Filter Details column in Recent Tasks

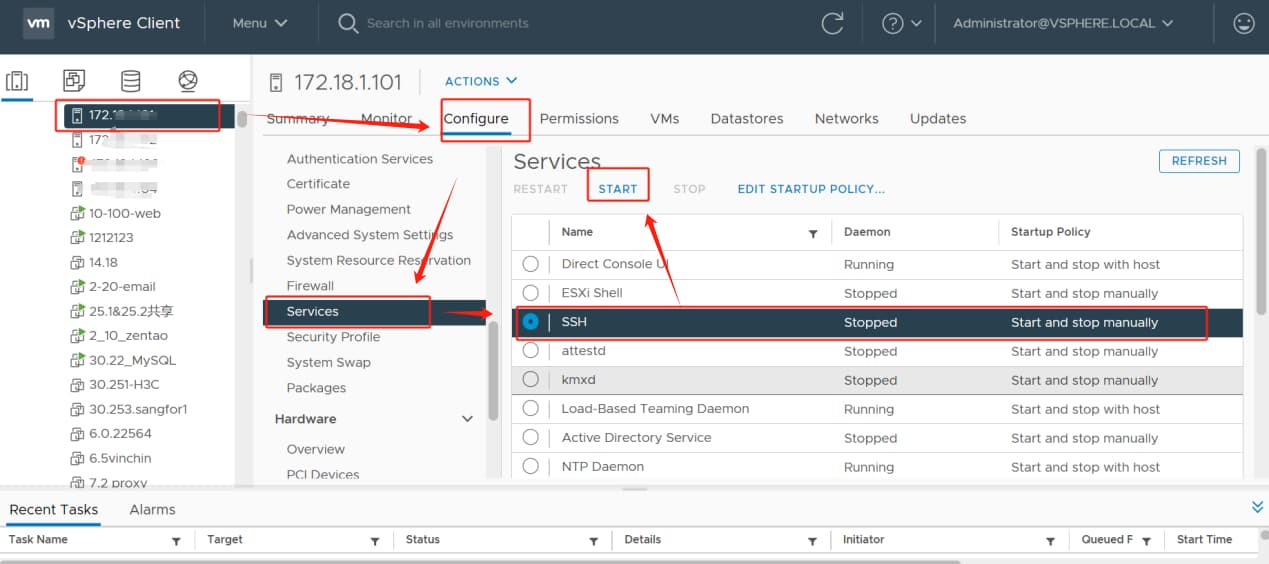point(813,541)
